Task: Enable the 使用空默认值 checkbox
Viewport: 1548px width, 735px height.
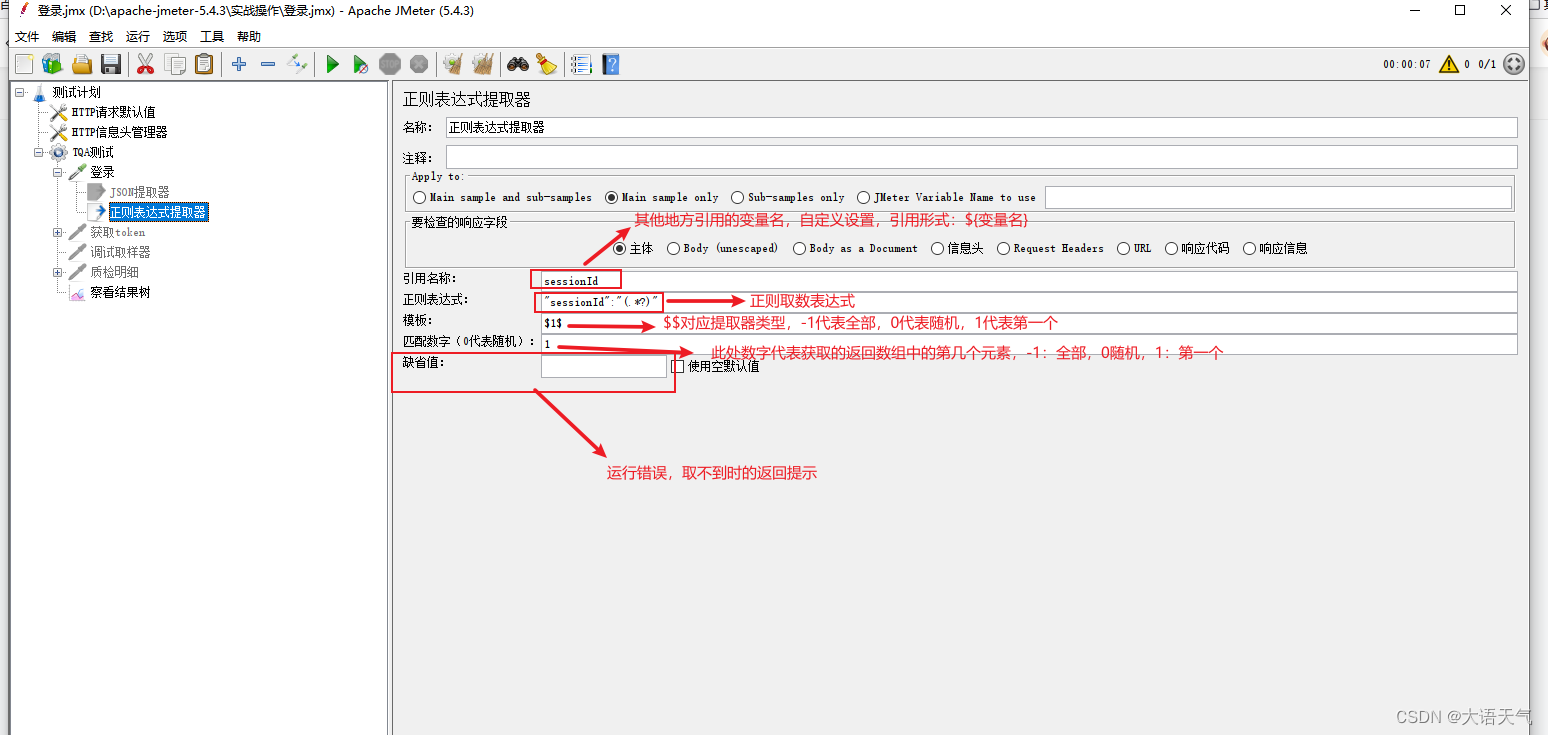Action: click(676, 365)
